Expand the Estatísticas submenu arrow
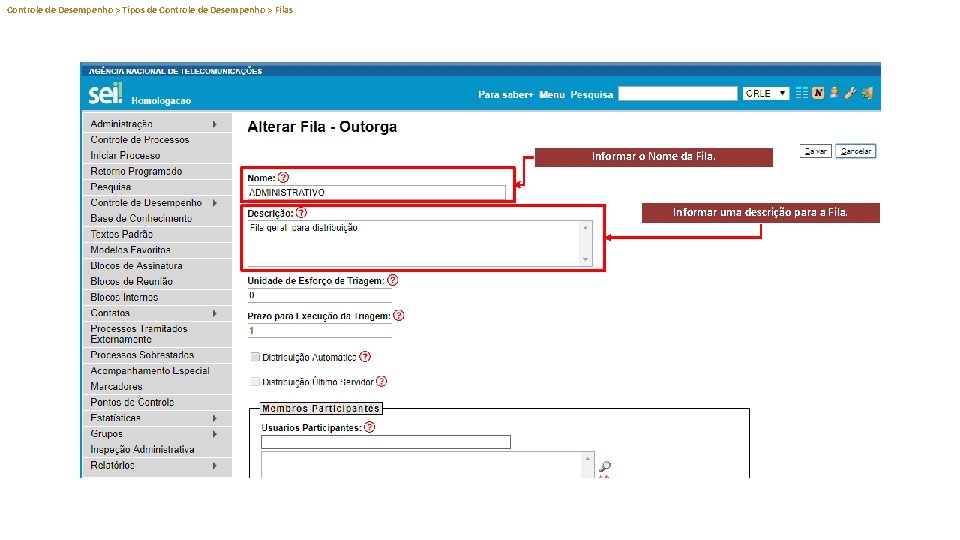The width and height of the screenshot is (960, 540). pyautogui.click(x=214, y=418)
